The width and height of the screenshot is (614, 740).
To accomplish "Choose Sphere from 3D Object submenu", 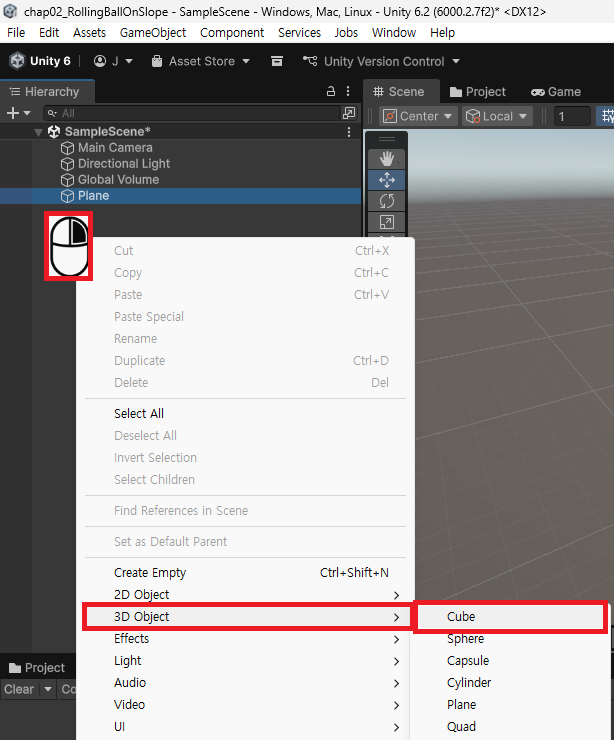I will 511,639.
